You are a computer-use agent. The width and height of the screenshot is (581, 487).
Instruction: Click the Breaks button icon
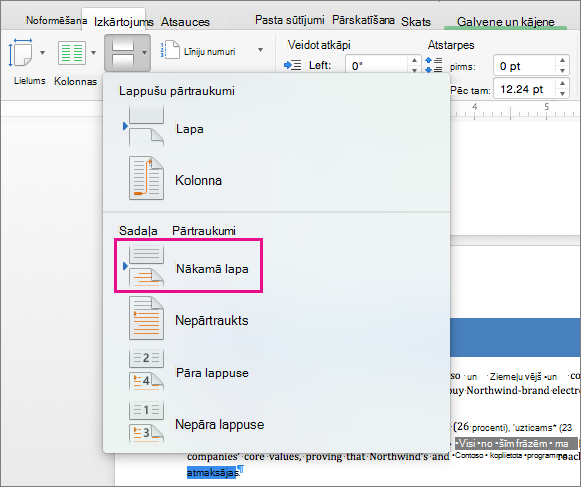point(123,53)
